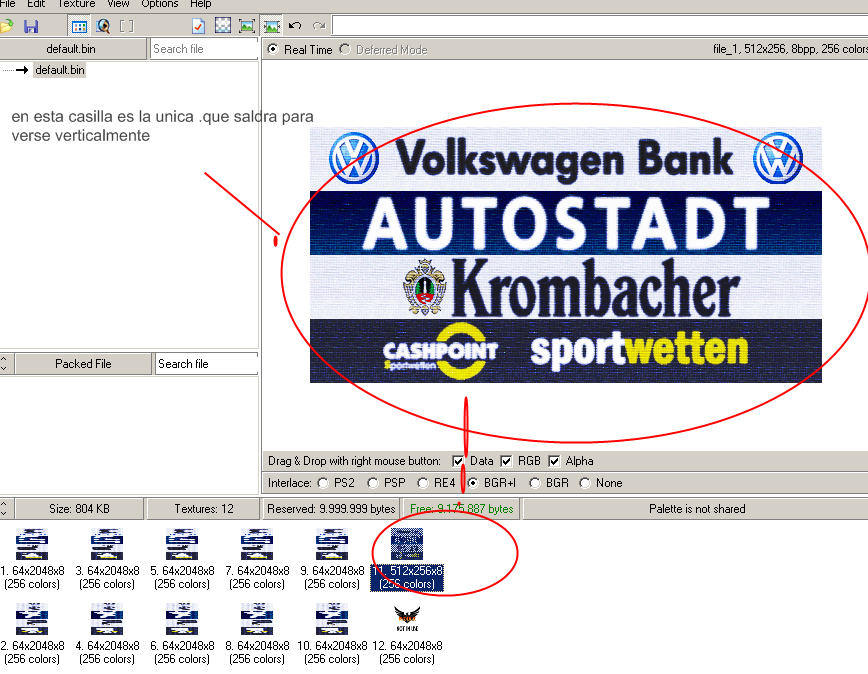Image resolution: width=868 pixels, height=674 pixels.
Task: Click the green Free bytes status
Action: pyautogui.click(x=462, y=509)
